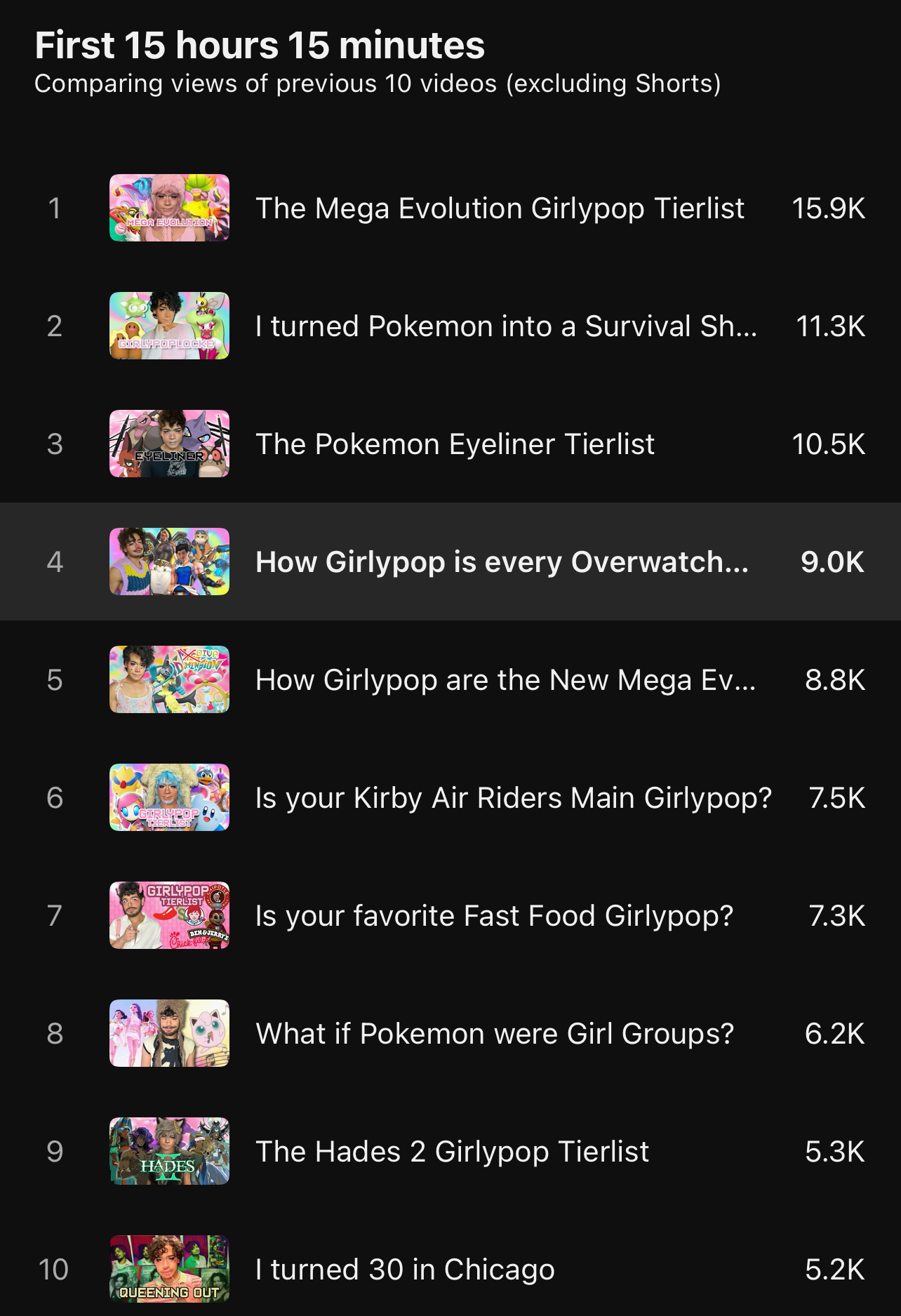901x1316 pixels.
Task: Open the Overwatch Girlypop video thumbnail
Action: pyautogui.click(x=169, y=561)
